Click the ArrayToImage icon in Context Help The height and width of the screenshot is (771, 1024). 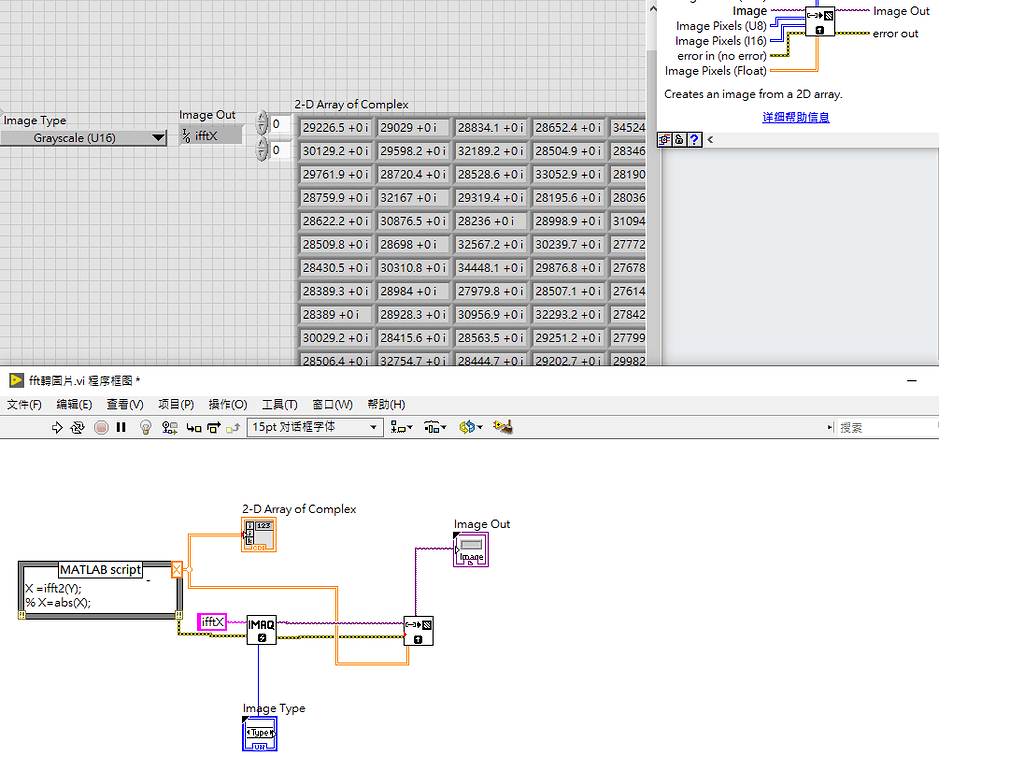point(820,22)
